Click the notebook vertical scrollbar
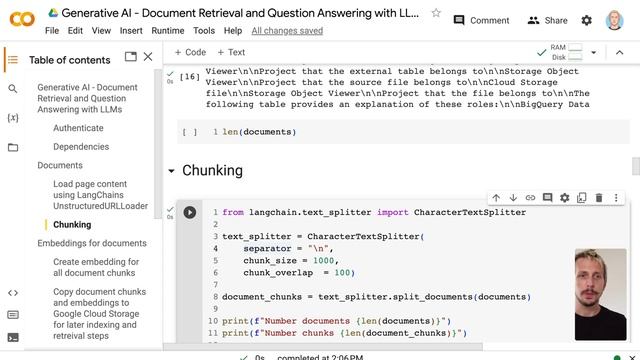Viewport: 640px width, 360px height. (636, 166)
